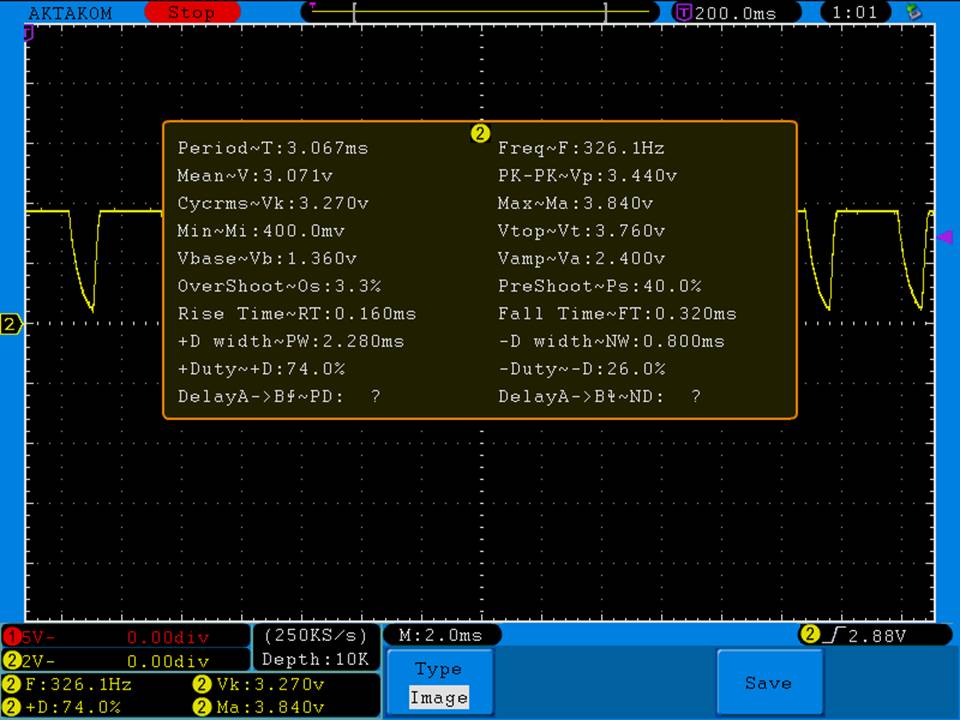Click the red Stop run-status indicator
This screenshot has width=960, height=720.
191,13
